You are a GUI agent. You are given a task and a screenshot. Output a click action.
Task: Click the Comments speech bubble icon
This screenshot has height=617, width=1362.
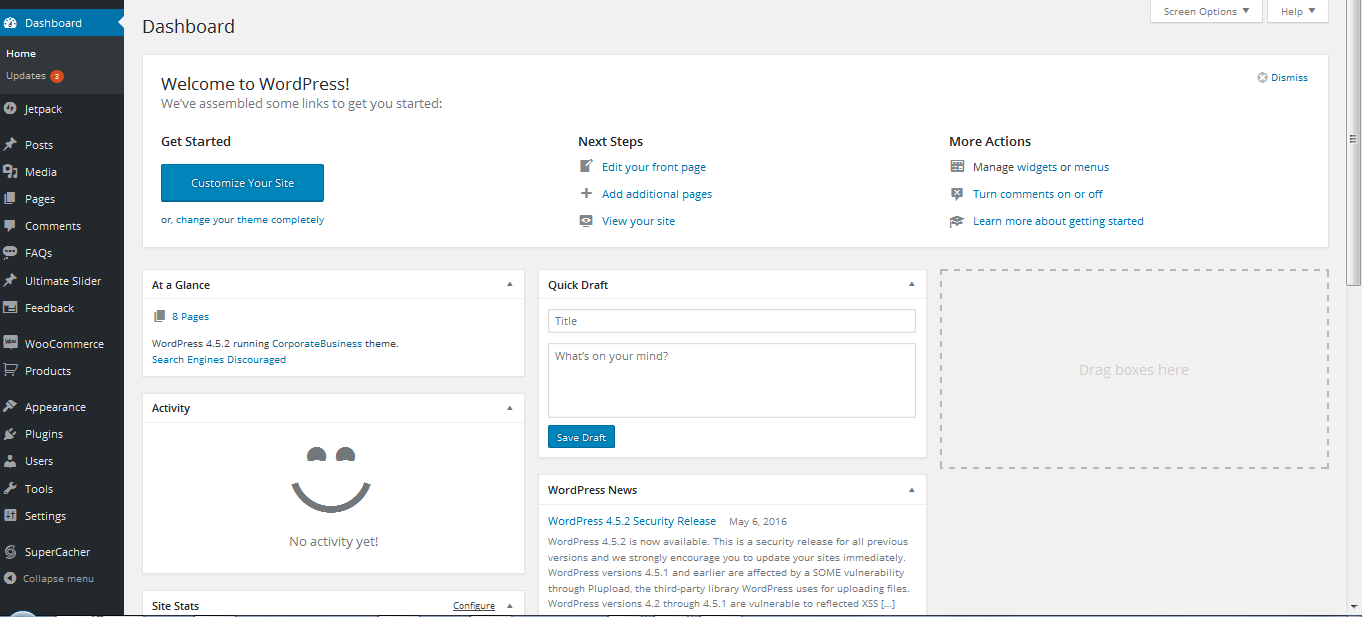10,226
